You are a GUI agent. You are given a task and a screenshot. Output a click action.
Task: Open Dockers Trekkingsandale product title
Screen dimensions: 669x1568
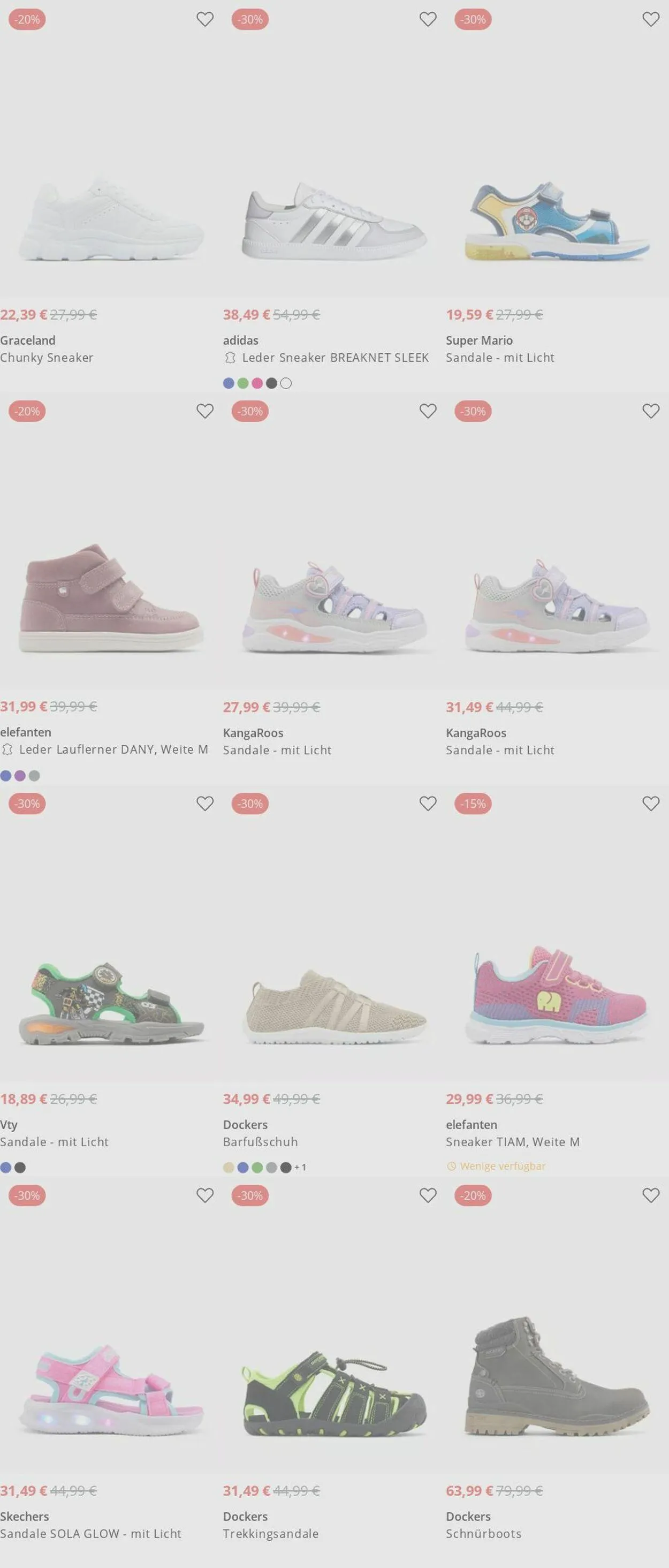point(271,1534)
